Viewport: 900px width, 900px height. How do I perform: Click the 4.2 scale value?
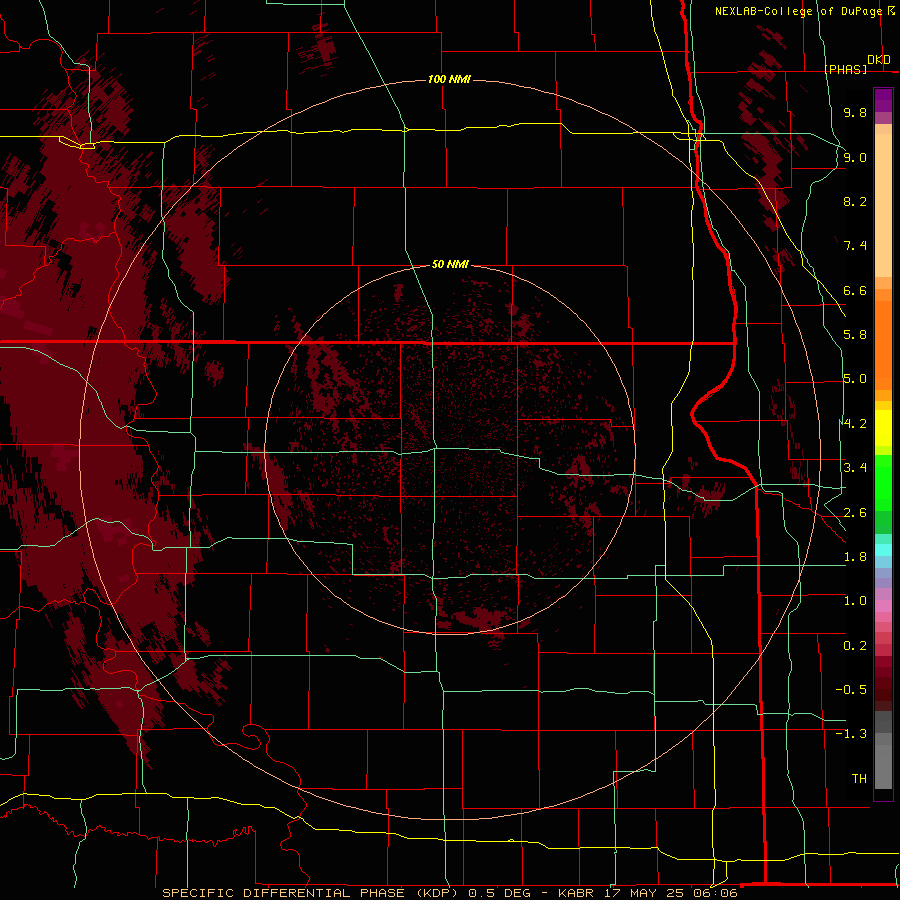(855, 424)
